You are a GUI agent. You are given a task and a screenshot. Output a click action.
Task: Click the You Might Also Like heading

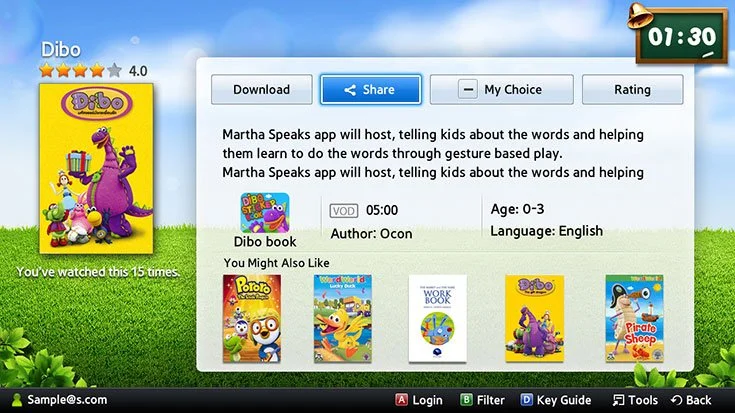[x=277, y=263]
